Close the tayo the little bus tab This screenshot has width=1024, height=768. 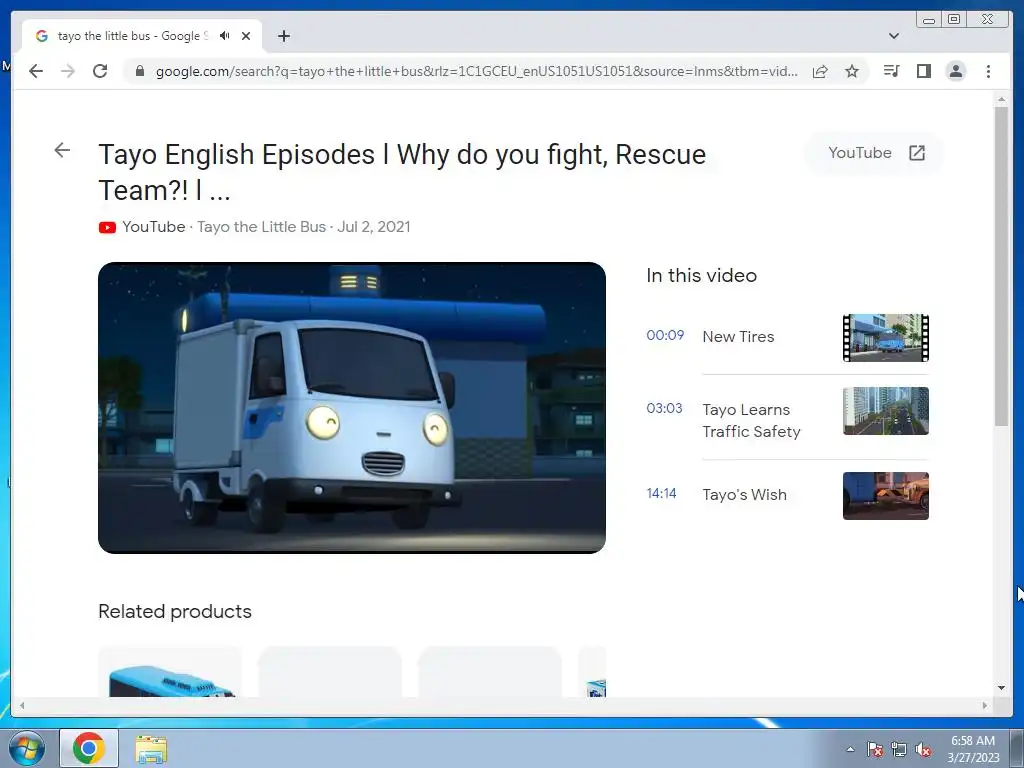click(x=246, y=36)
